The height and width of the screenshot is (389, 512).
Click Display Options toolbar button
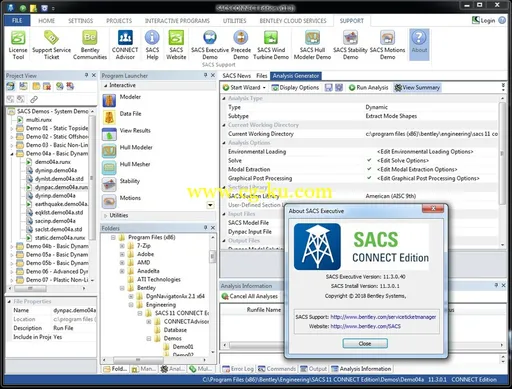tap(295, 88)
